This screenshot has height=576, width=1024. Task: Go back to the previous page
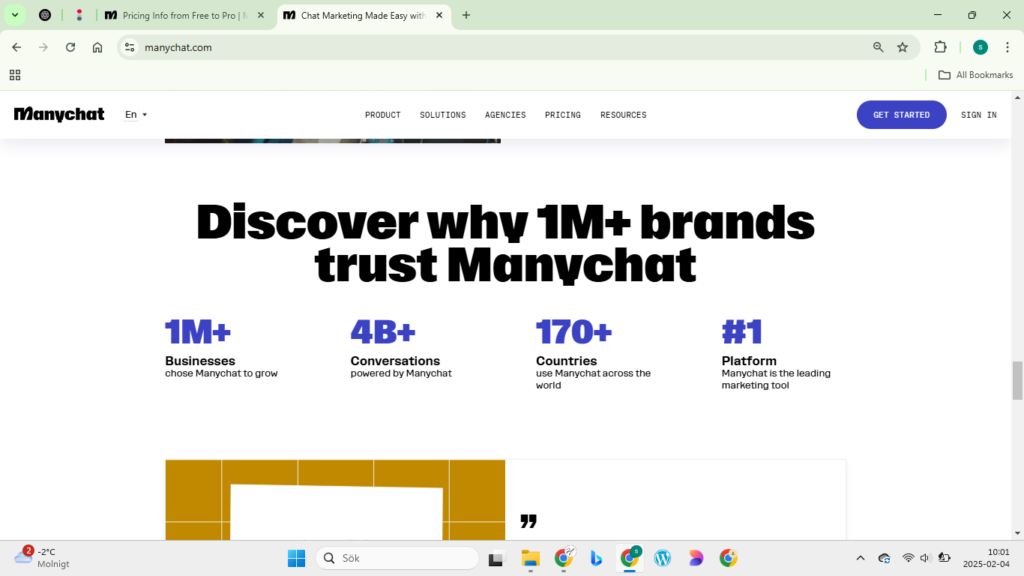click(17, 47)
